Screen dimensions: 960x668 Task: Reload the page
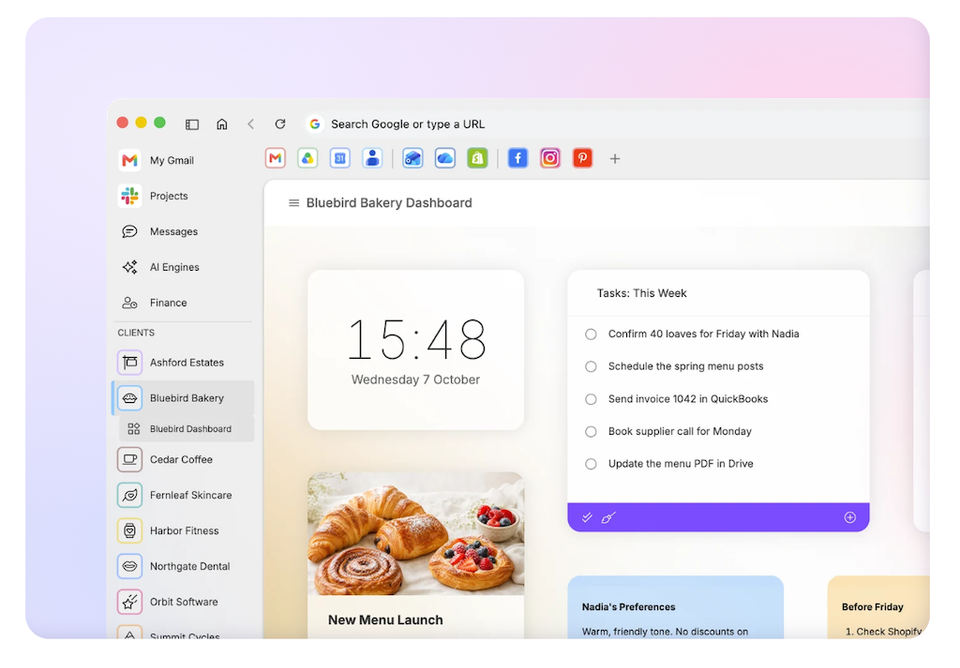click(x=280, y=124)
